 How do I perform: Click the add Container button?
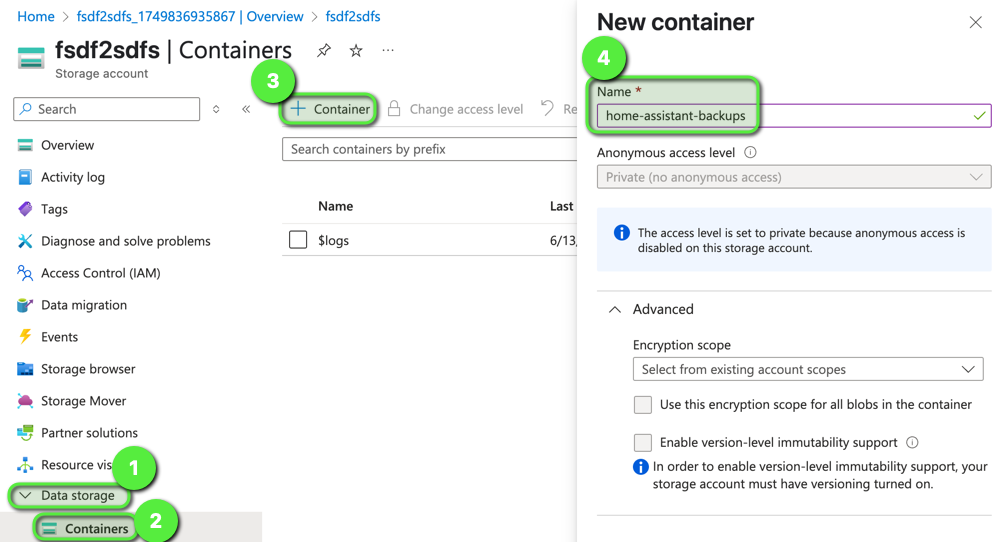pos(330,109)
